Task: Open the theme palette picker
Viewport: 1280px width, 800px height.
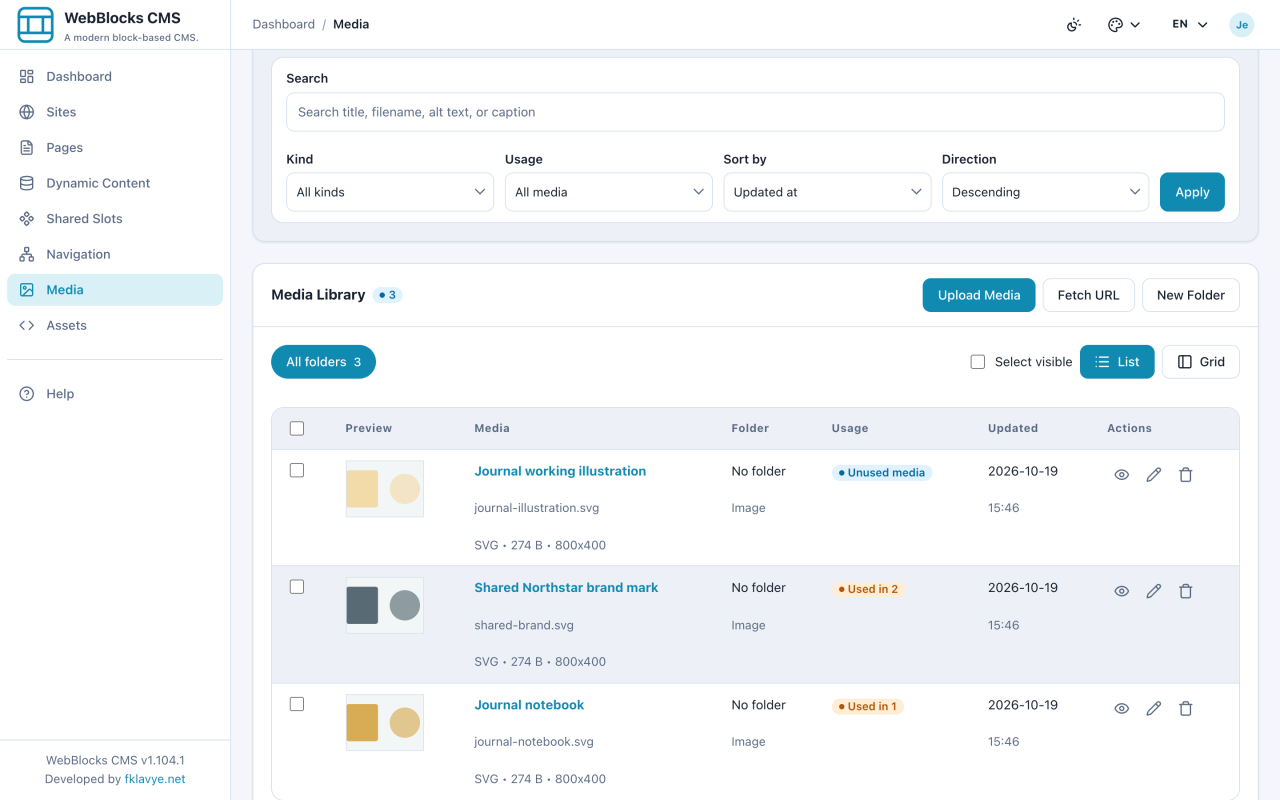Action: 1124,25
